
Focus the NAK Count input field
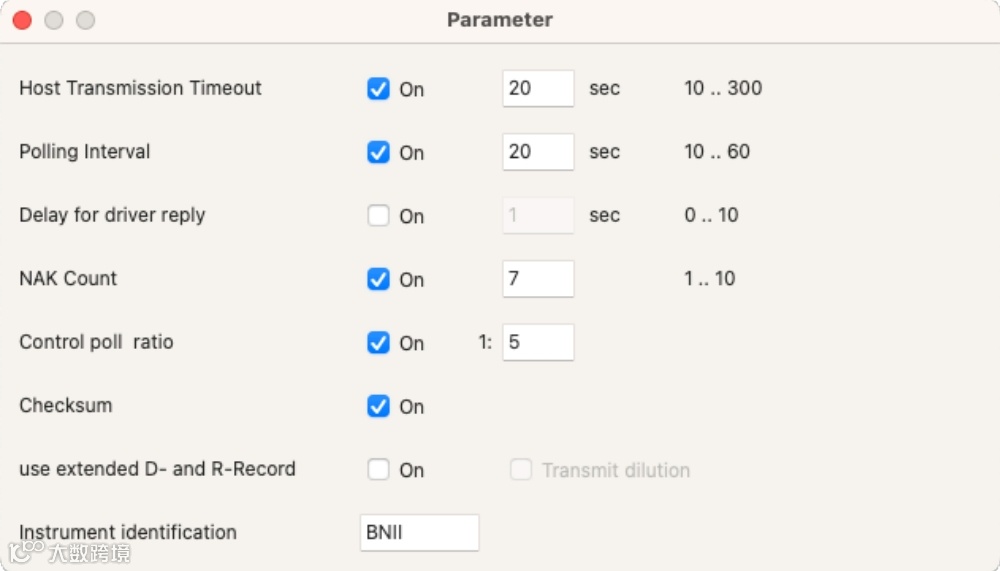(538, 279)
